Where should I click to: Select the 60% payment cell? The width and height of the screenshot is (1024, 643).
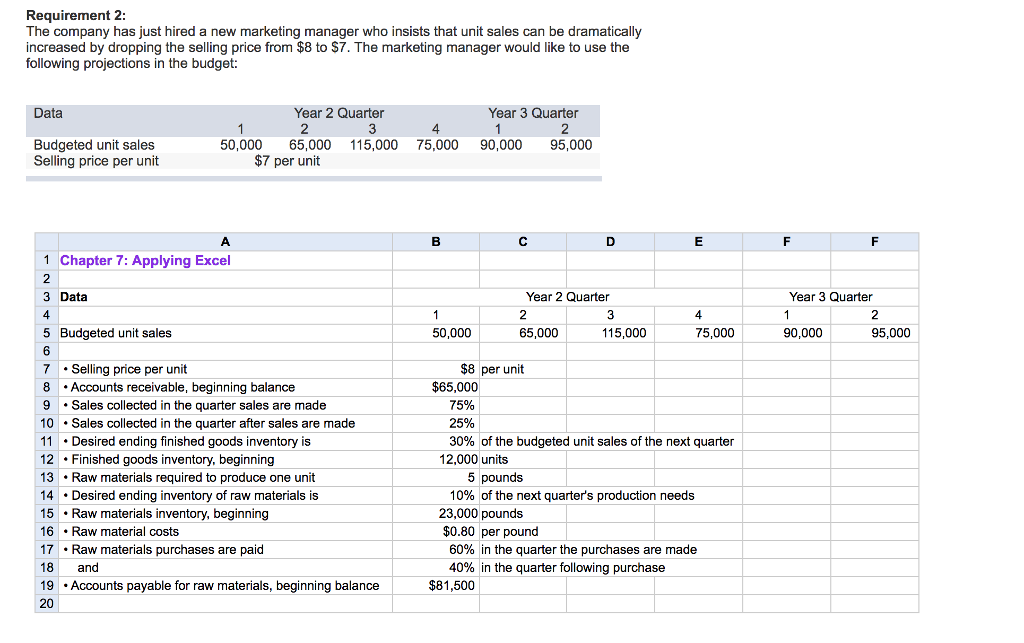436,550
